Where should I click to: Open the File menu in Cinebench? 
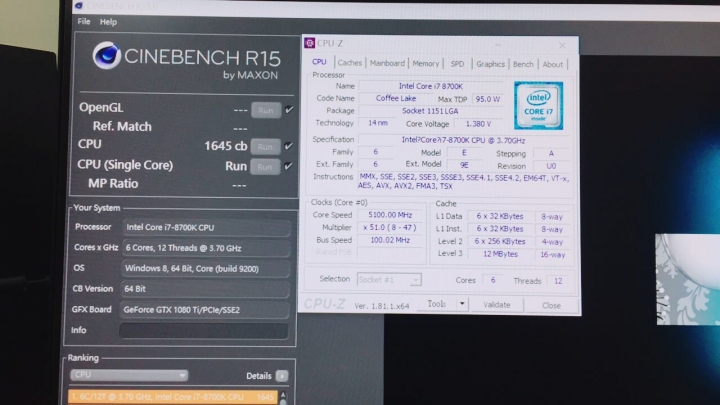click(84, 22)
